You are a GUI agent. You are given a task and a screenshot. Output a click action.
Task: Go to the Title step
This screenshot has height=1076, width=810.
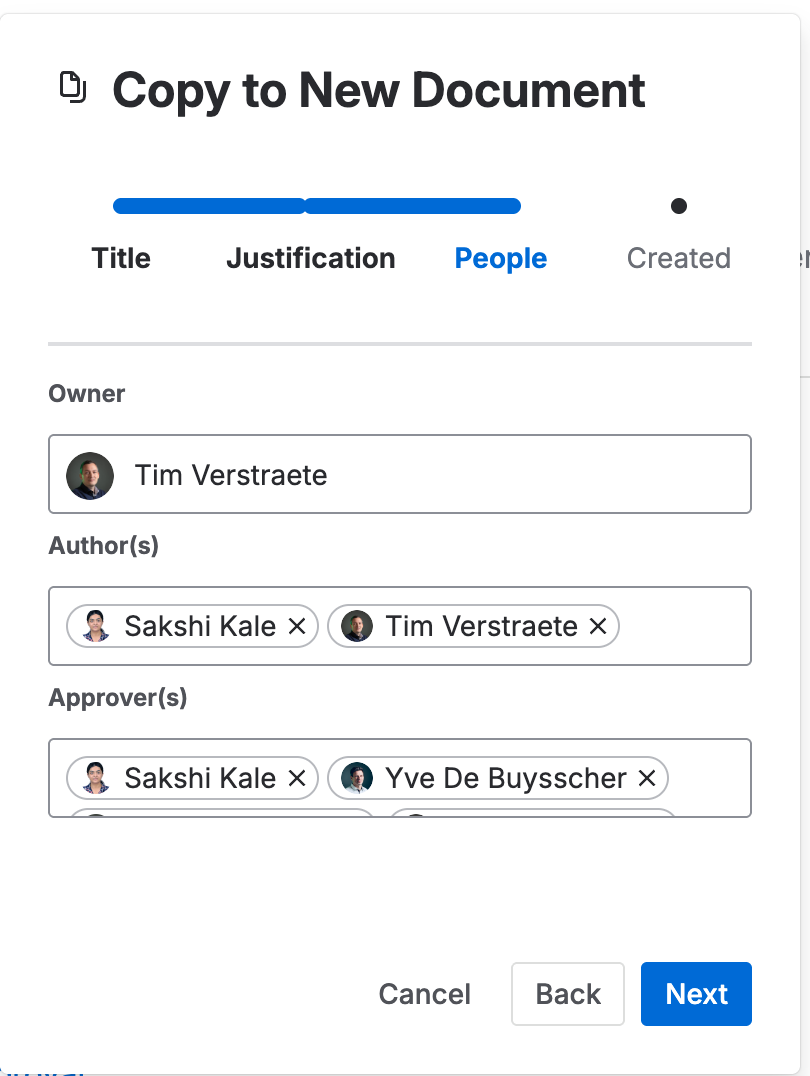(121, 259)
